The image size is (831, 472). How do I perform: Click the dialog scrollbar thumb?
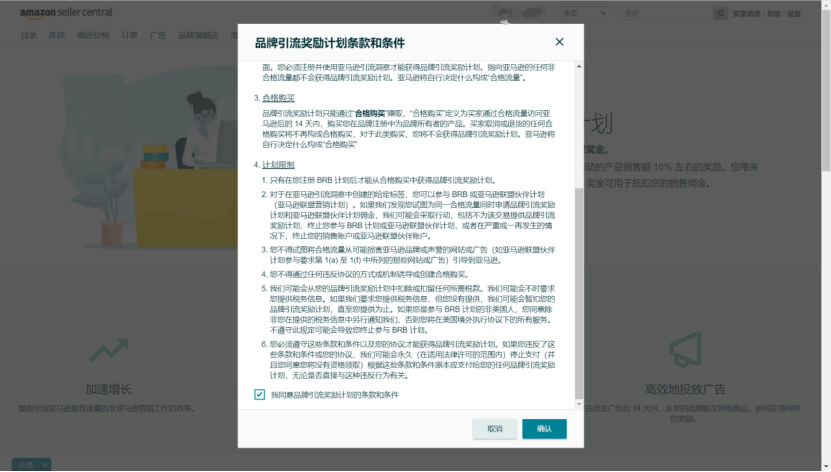pyautogui.click(x=579, y=293)
